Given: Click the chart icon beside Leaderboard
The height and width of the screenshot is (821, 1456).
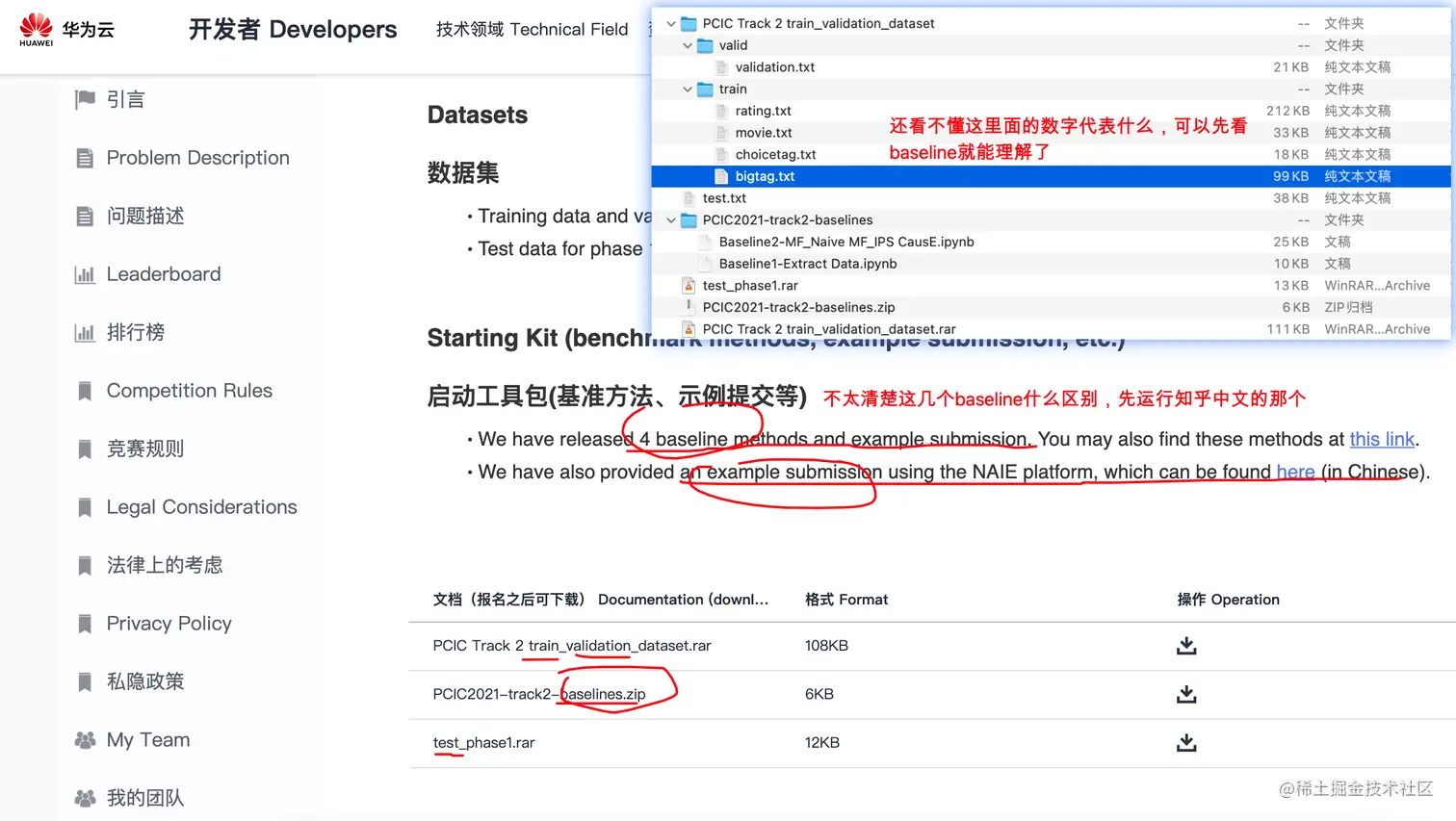Looking at the screenshot, I should point(85,274).
